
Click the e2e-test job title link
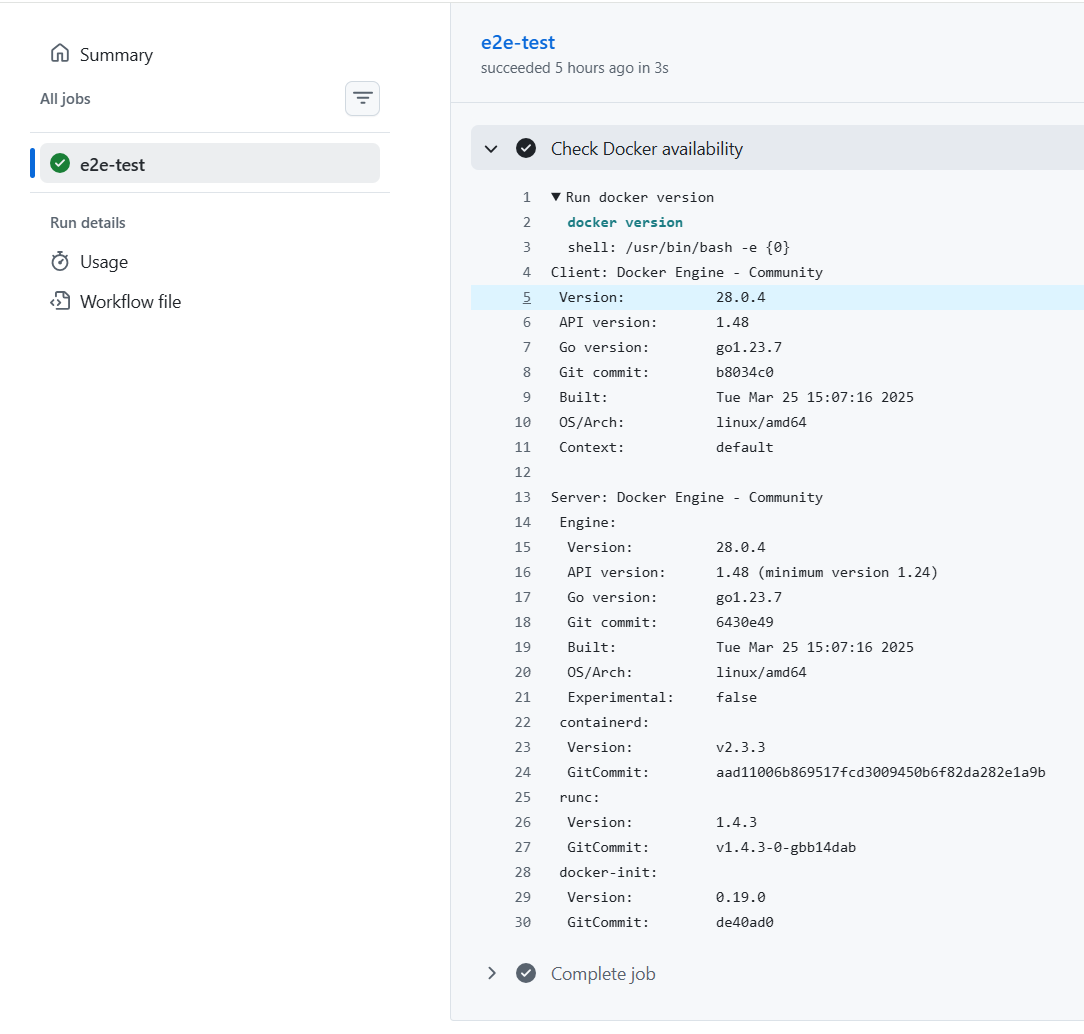(518, 42)
